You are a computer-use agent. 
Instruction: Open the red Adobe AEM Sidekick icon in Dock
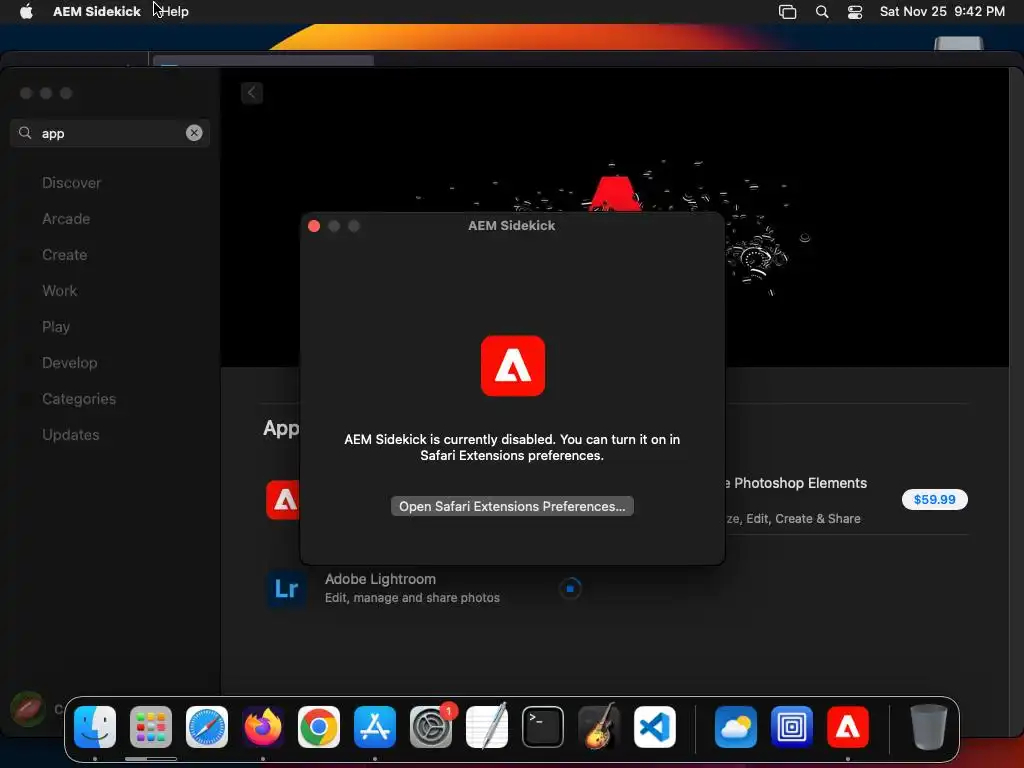point(848,727)
